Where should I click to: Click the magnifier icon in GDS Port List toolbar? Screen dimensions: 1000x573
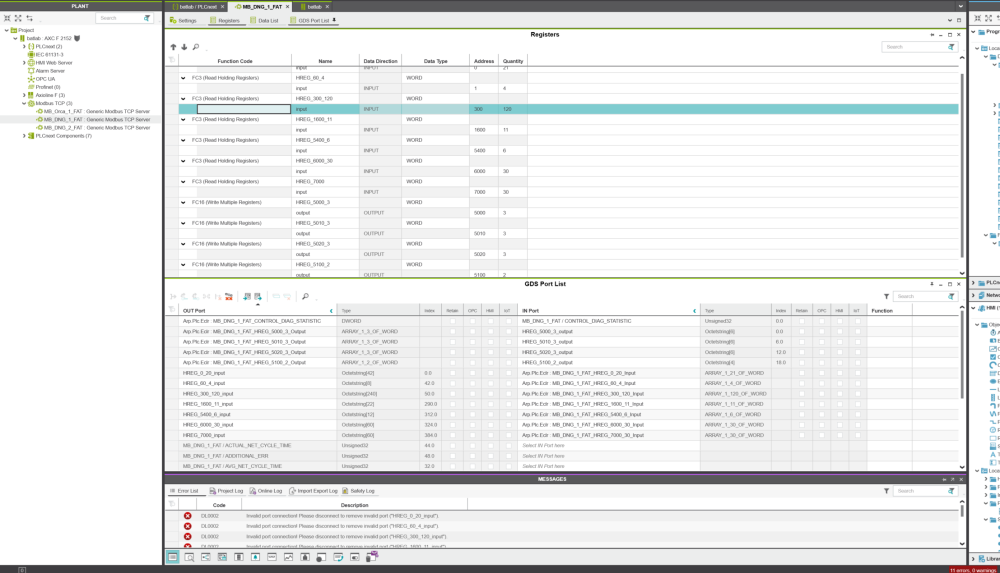pos(305,297)
